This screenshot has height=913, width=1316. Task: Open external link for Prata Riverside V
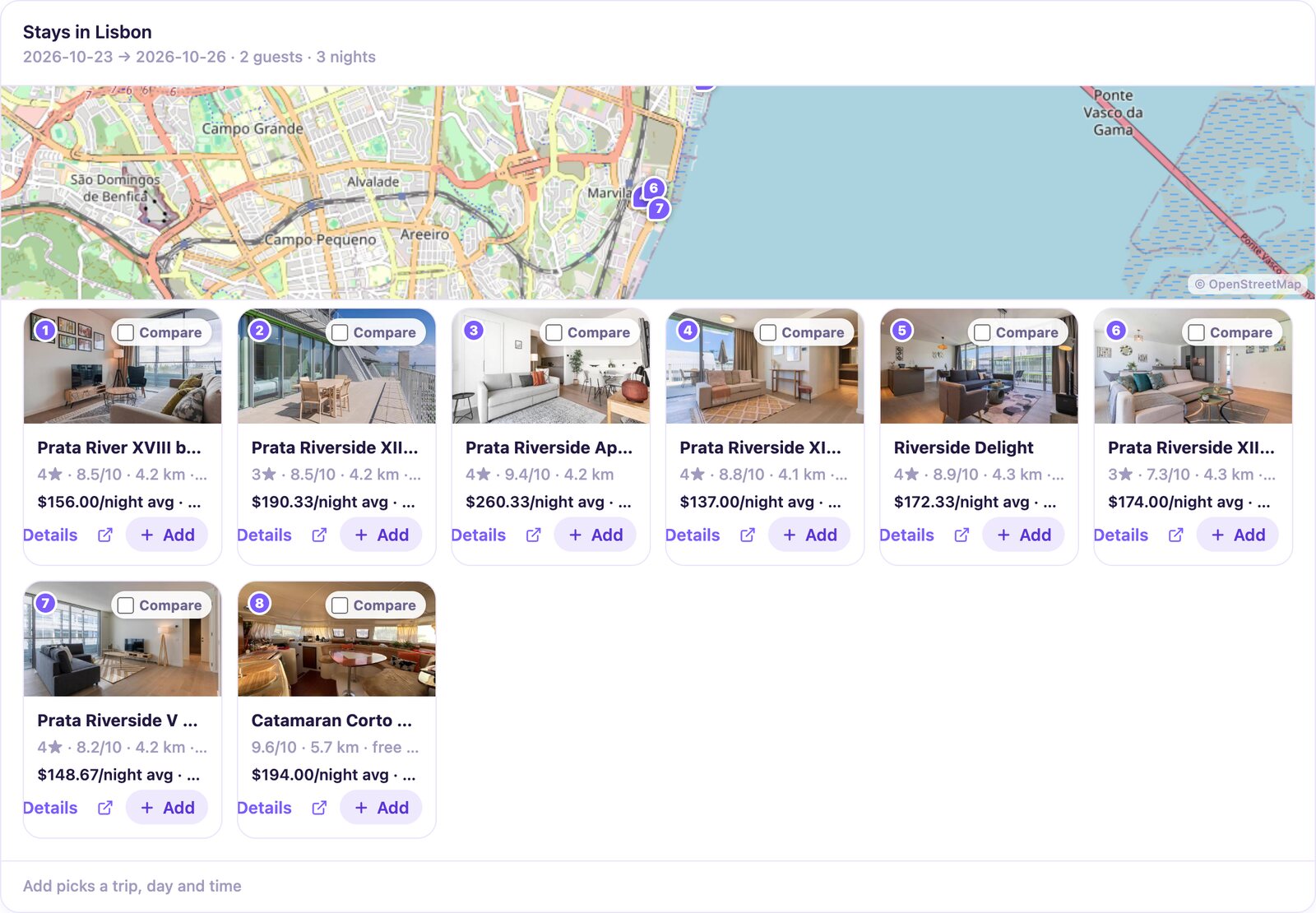[x=105, y=808]
